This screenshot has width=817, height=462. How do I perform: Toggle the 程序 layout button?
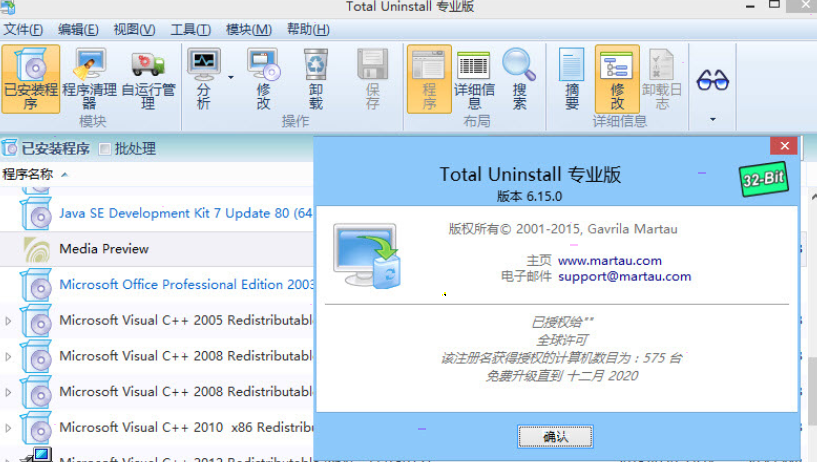point(429,79)
